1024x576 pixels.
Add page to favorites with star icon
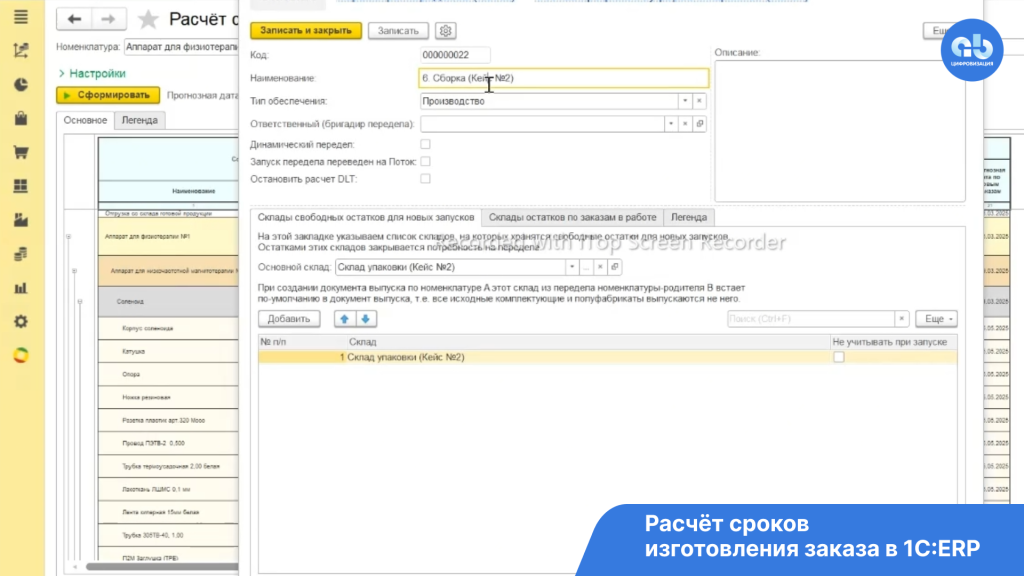click(x=148, y=19)
